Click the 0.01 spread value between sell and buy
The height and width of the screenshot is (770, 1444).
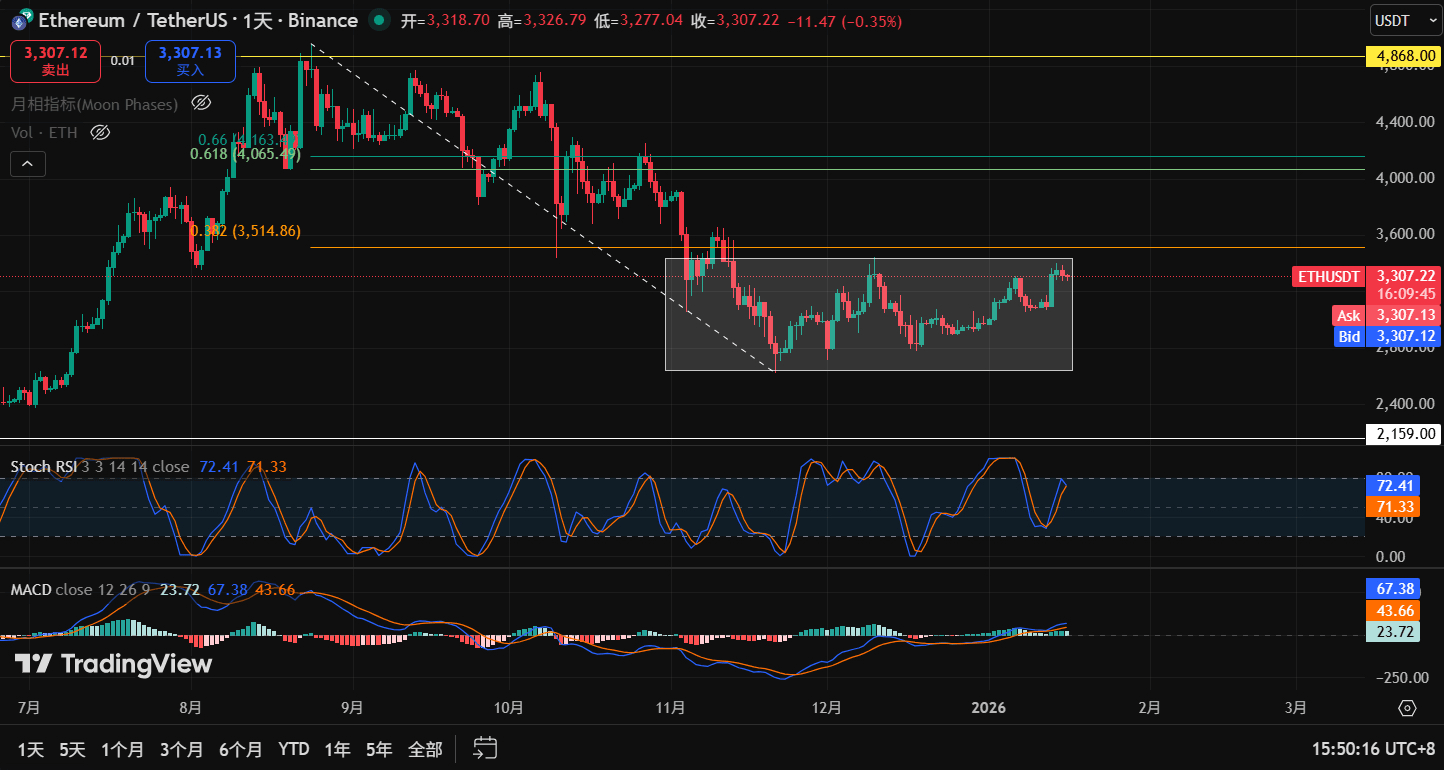pyautogui.click(x=122, y=61)
